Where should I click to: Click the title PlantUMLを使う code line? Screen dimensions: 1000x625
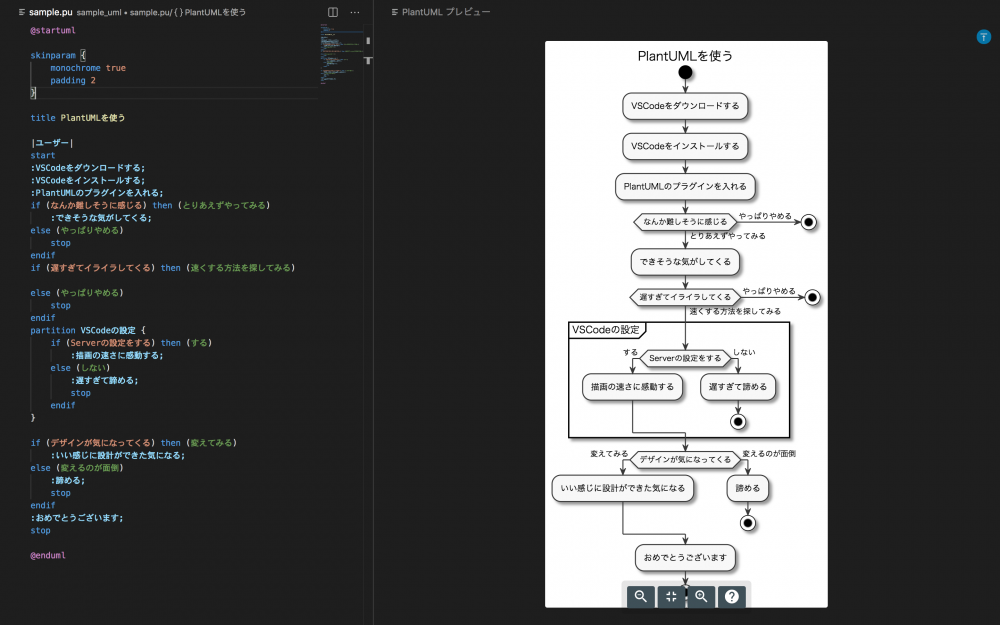point(77,118)
